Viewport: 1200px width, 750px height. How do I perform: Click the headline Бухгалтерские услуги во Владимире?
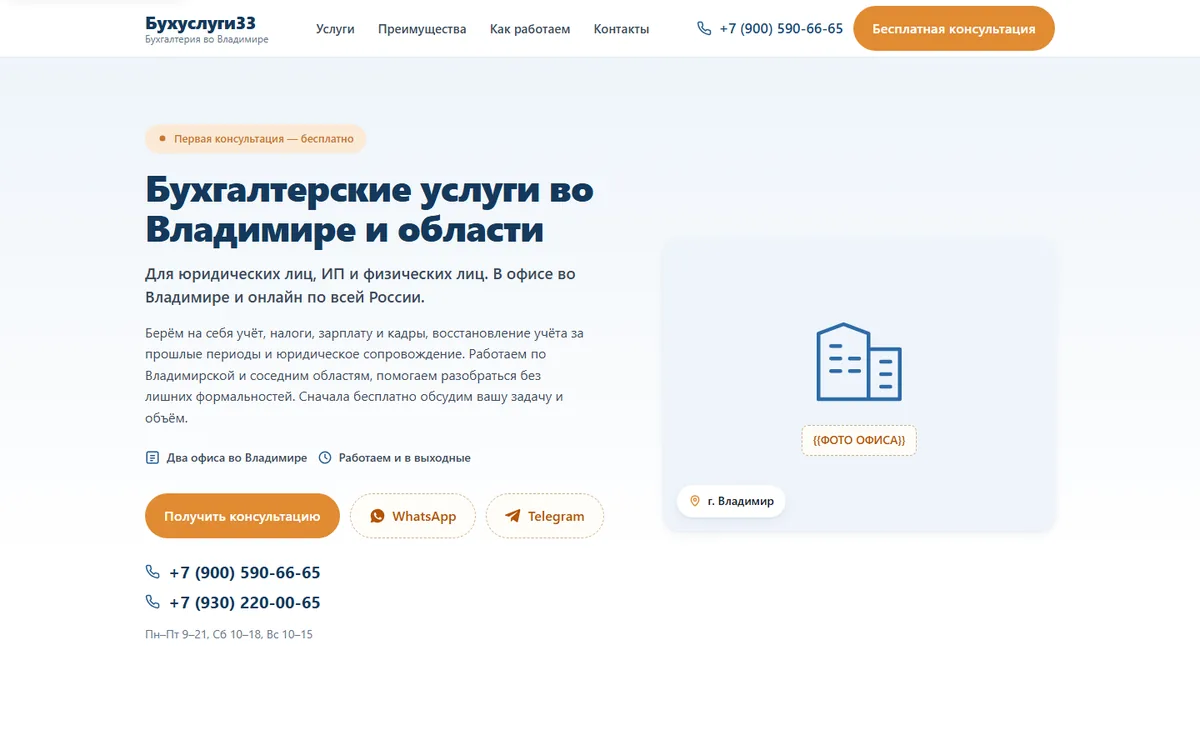pyautogui.click(x=370, y=209)
